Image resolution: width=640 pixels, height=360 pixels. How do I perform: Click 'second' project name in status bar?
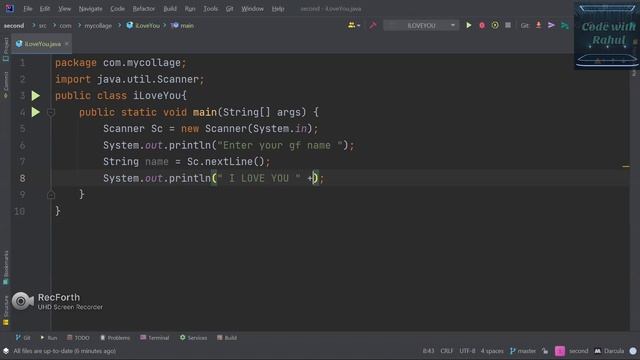click(x=578, y=351)
